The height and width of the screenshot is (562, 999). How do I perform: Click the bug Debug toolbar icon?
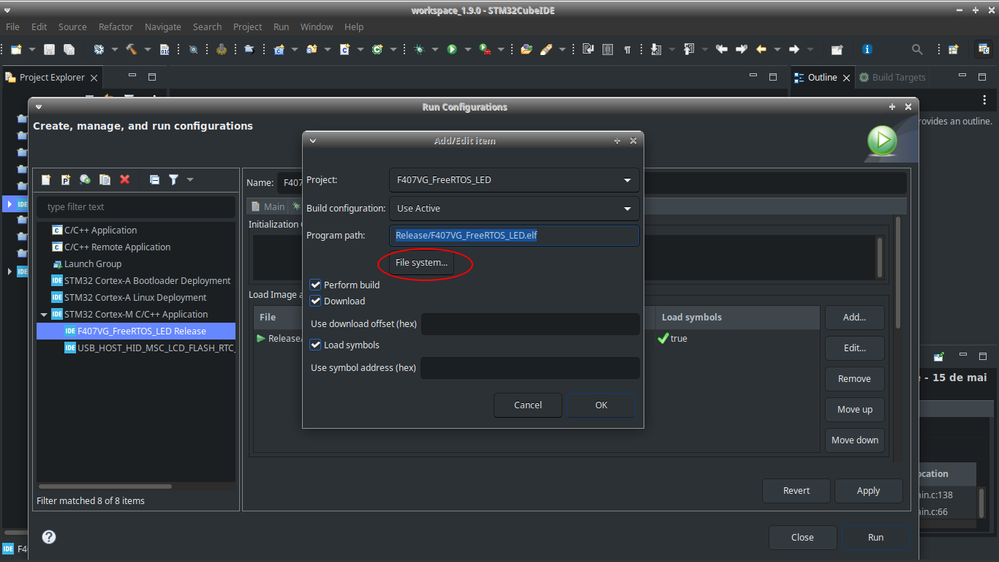pyautogui.click(x=419, y=50)
